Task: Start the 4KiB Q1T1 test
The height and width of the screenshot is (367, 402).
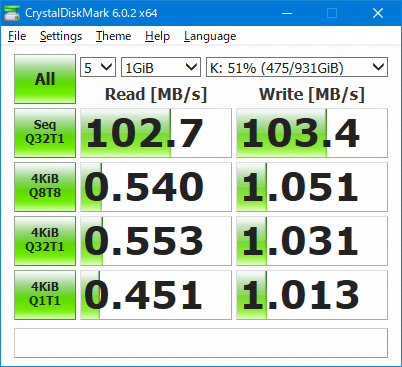Action: tap(45, 295)
